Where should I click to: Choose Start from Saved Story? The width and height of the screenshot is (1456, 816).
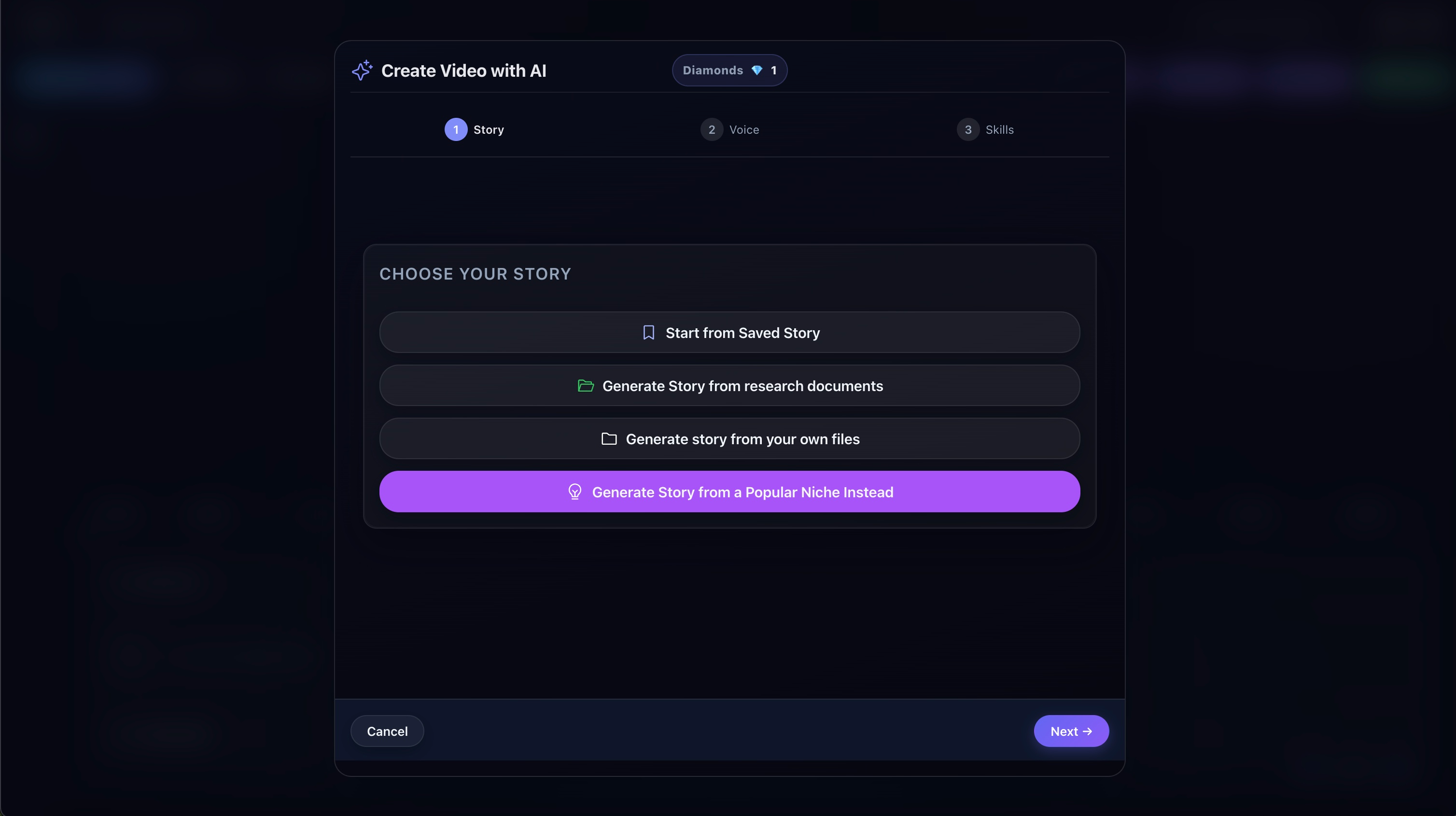coord(729,333)
